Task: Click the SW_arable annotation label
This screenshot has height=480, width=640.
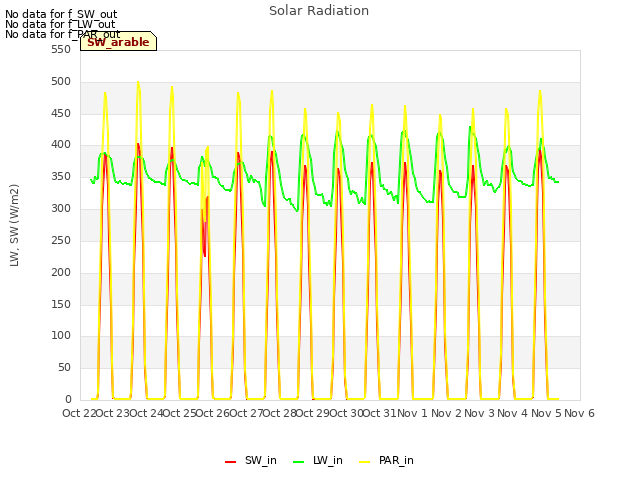Action: (x=118, y=42)
